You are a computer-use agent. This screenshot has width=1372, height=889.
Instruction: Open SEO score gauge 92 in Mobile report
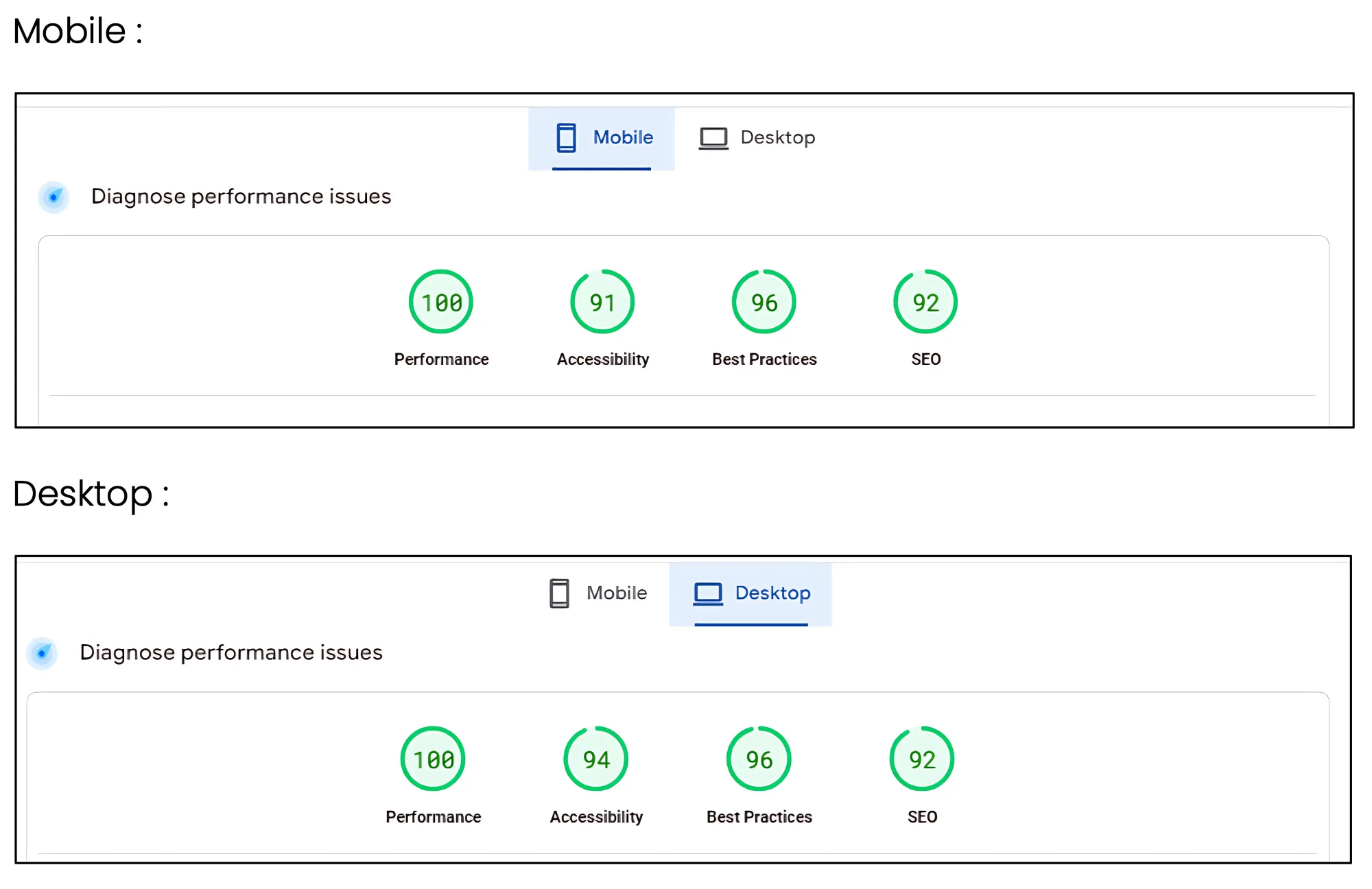(925, 302)
